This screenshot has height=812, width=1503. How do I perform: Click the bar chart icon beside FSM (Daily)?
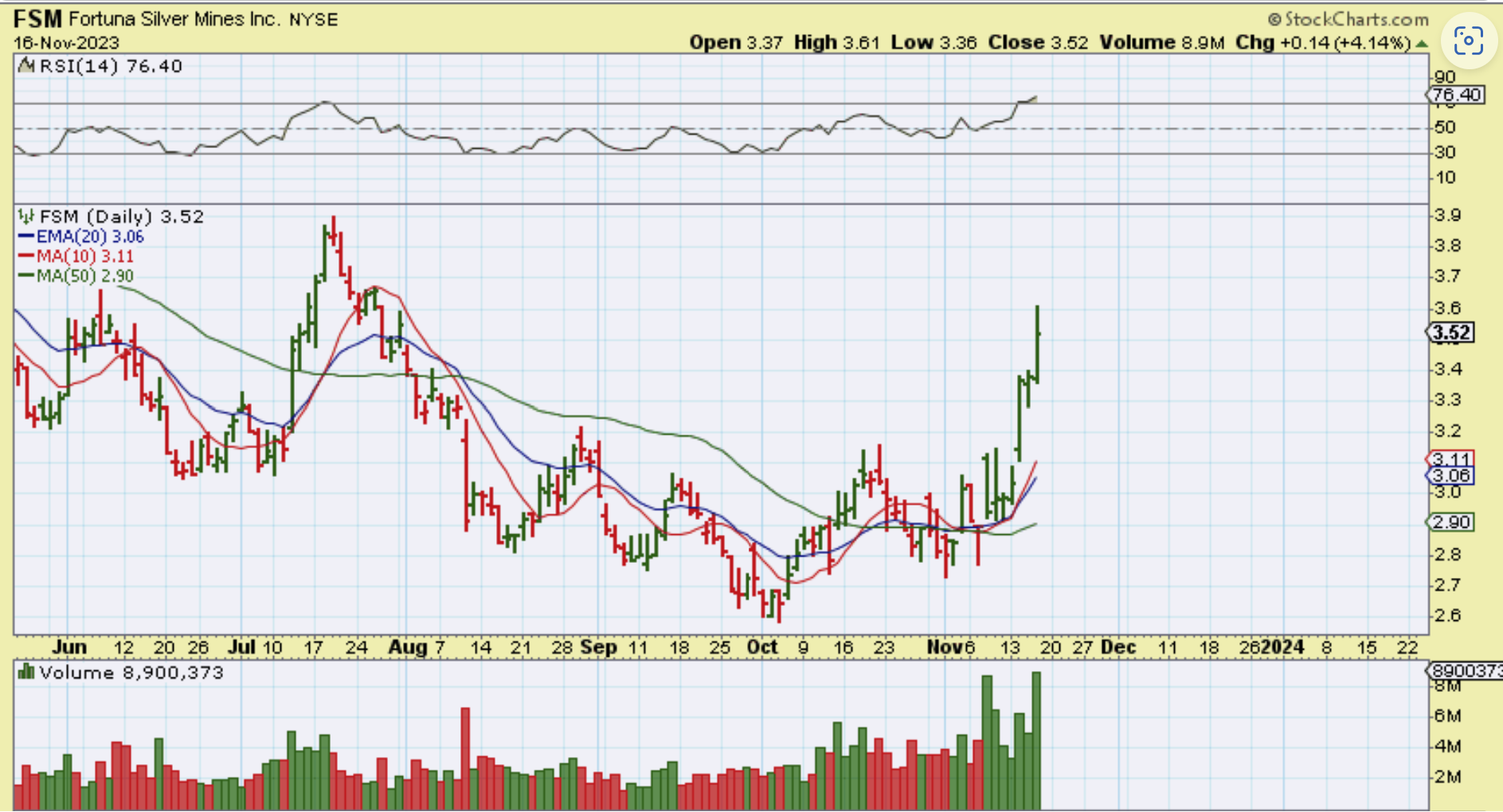(26, 216)
